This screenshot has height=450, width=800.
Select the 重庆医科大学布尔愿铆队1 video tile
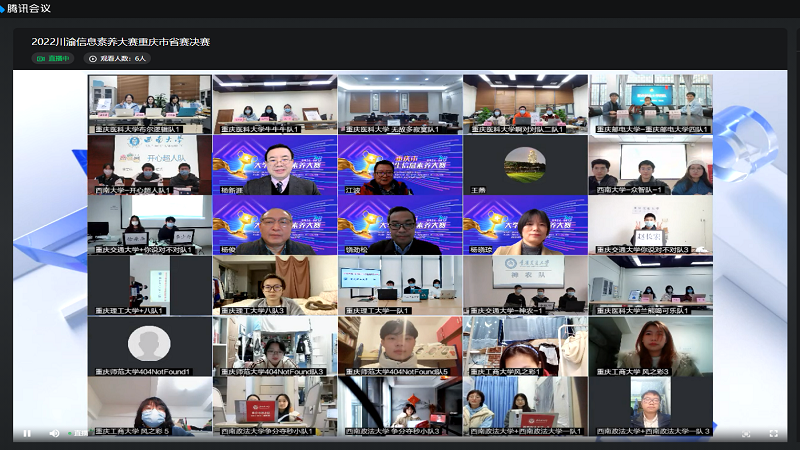(x=149, y=105)
